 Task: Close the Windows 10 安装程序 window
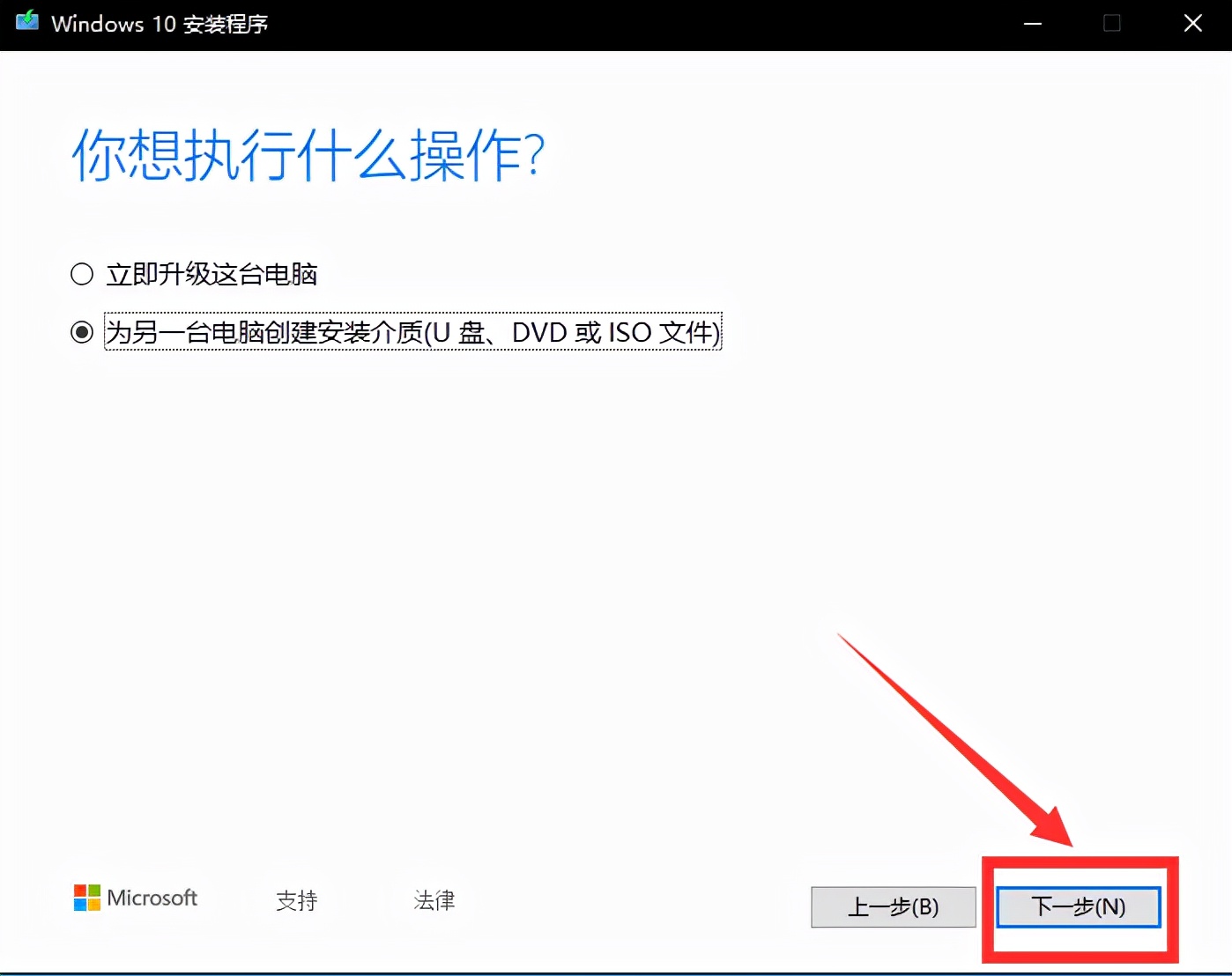(1192, 23)
